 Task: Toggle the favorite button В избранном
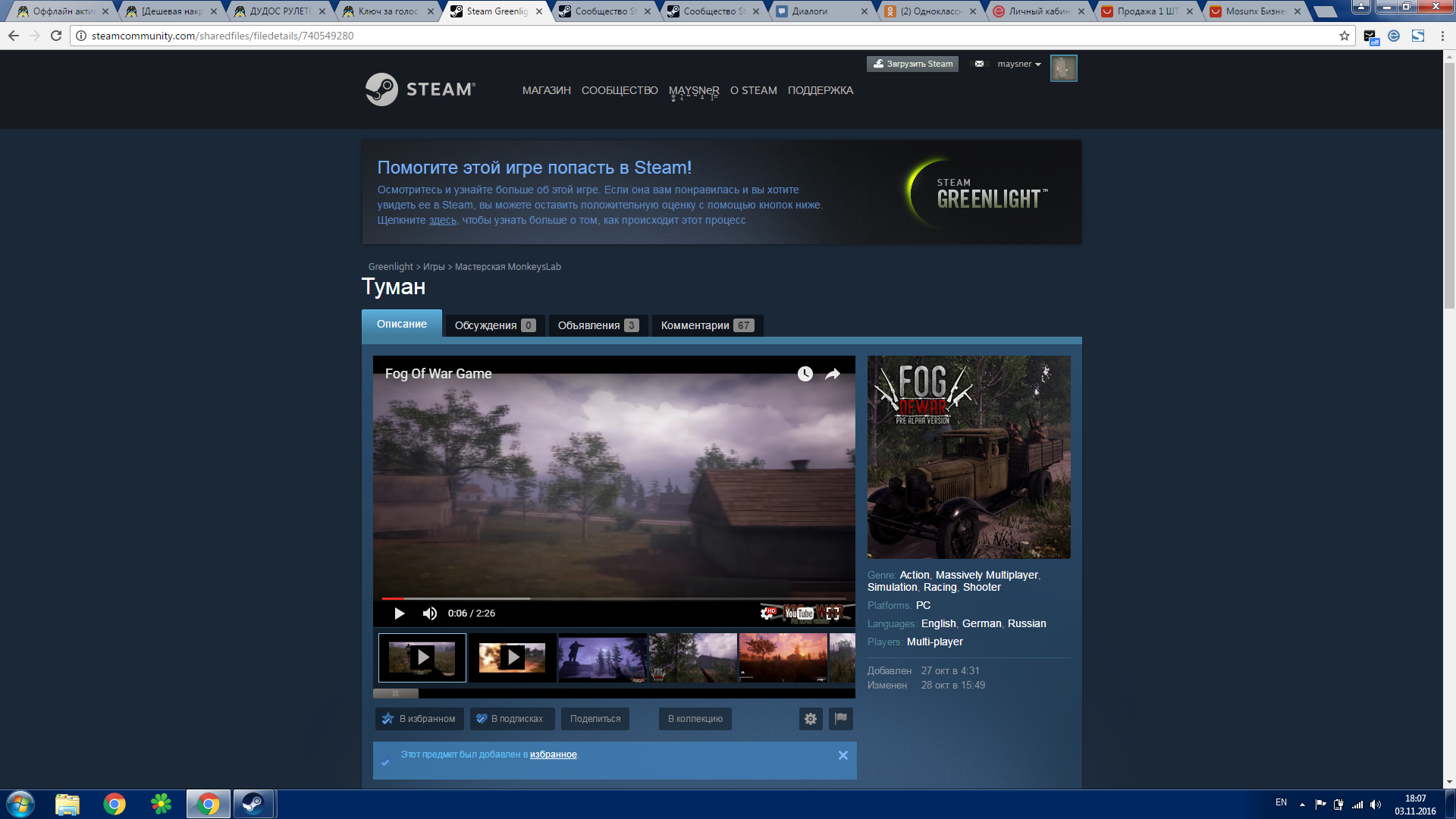click(x=419, y=719)
